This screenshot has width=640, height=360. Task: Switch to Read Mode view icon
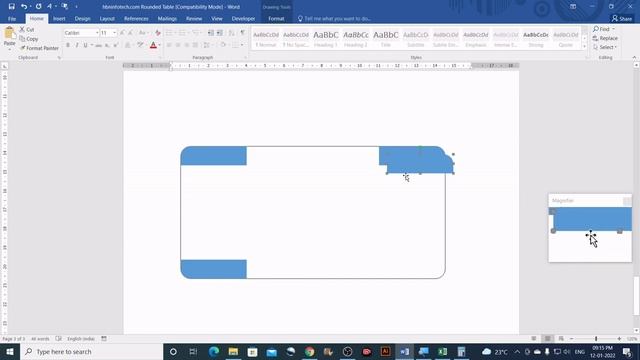[533, 339]
